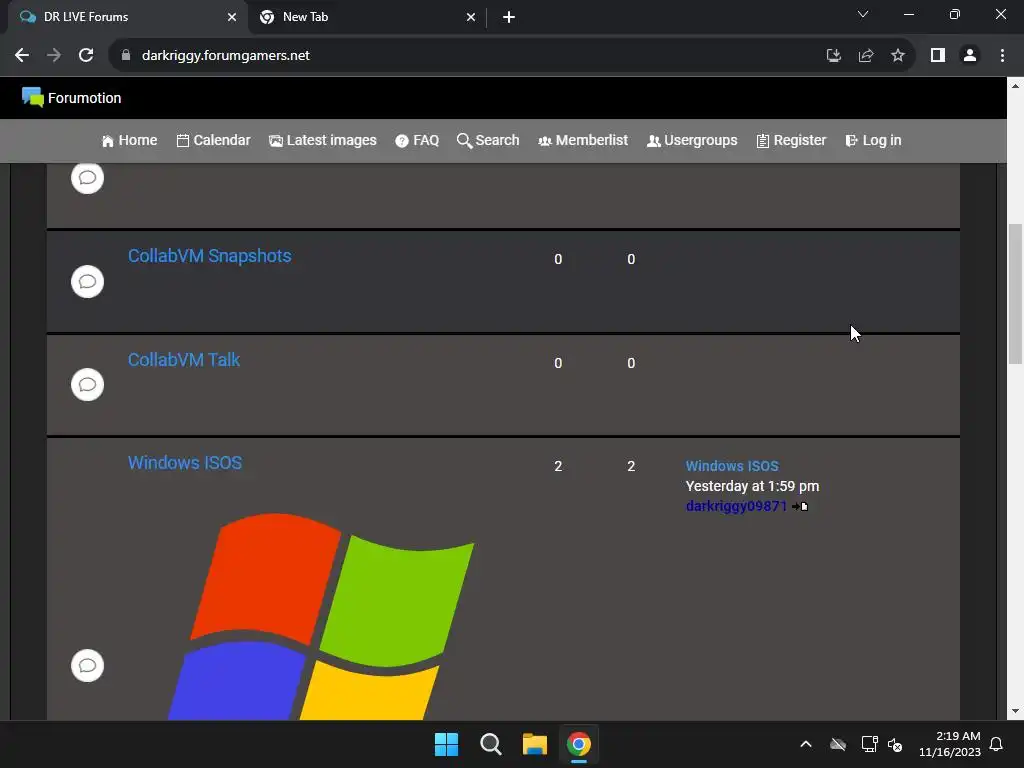Open the Calendar nav link
Viewport: 1024px width, 768px height.
[214, 140]
